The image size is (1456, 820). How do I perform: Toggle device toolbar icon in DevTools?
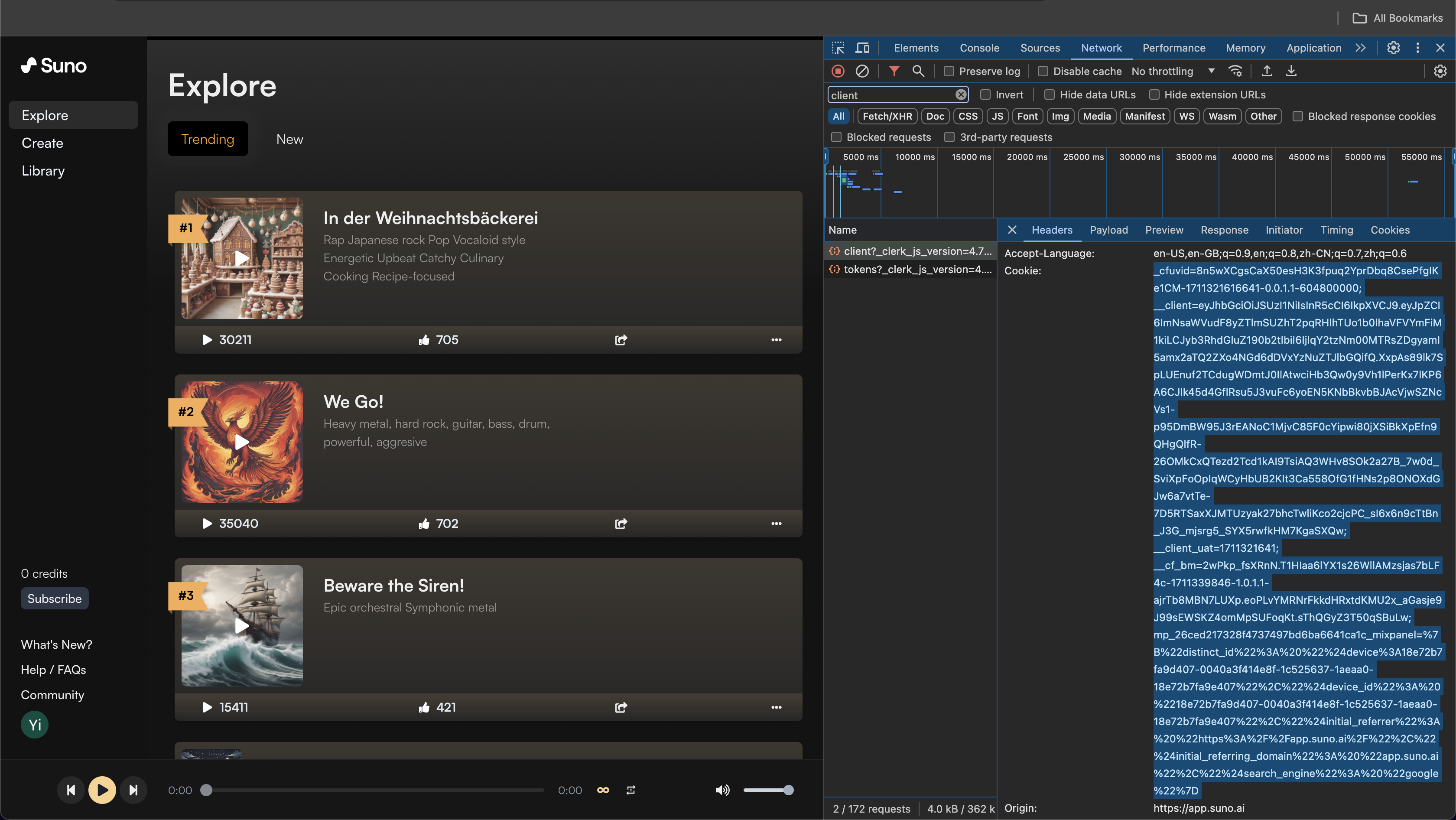(862, 48)
